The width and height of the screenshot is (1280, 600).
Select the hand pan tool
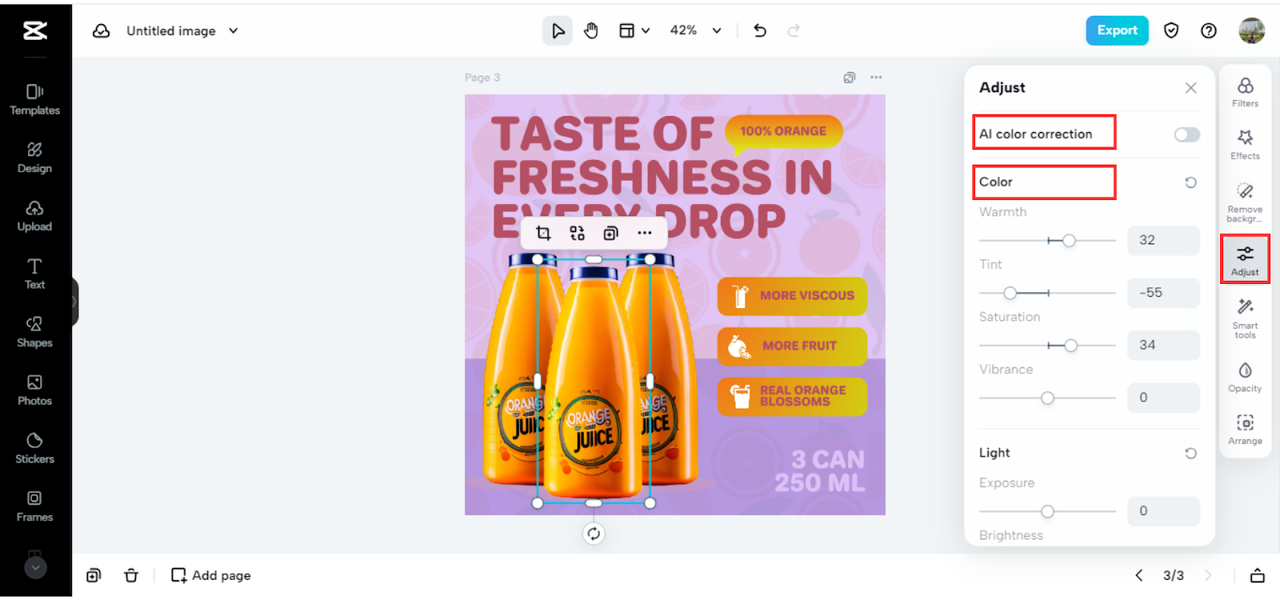pos(591,31)
